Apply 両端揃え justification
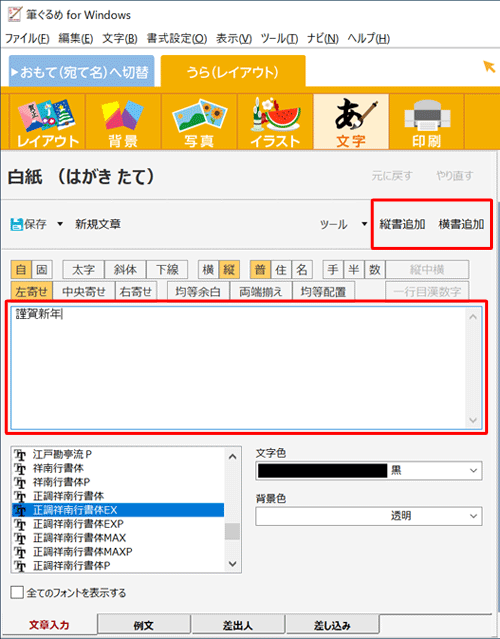This screenshot has width=500, height=639. [x=261, y=291]
